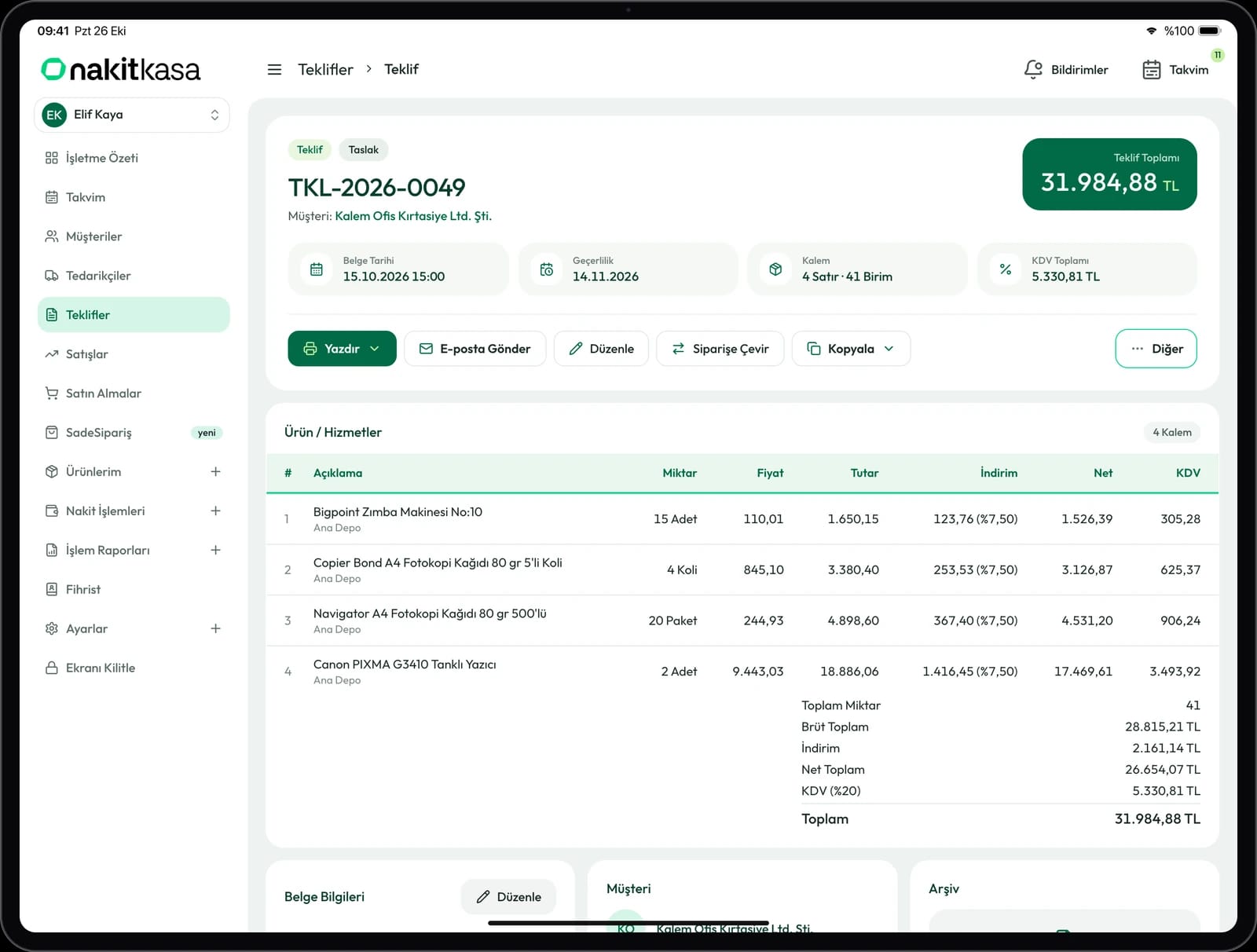This screenshot has height=952, width=1257.
Task: Click the nakitkasa logo
Action: coord(120,69)
